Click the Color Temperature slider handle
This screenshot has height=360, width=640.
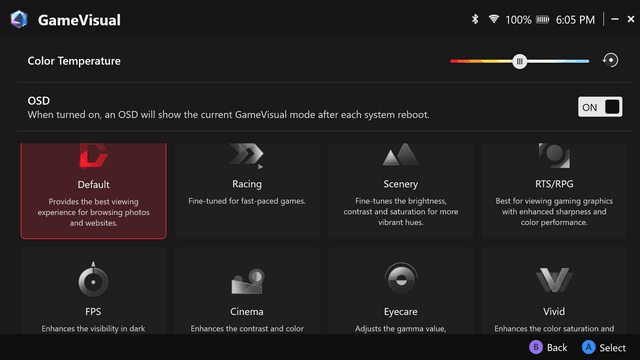tap(520, 61)
